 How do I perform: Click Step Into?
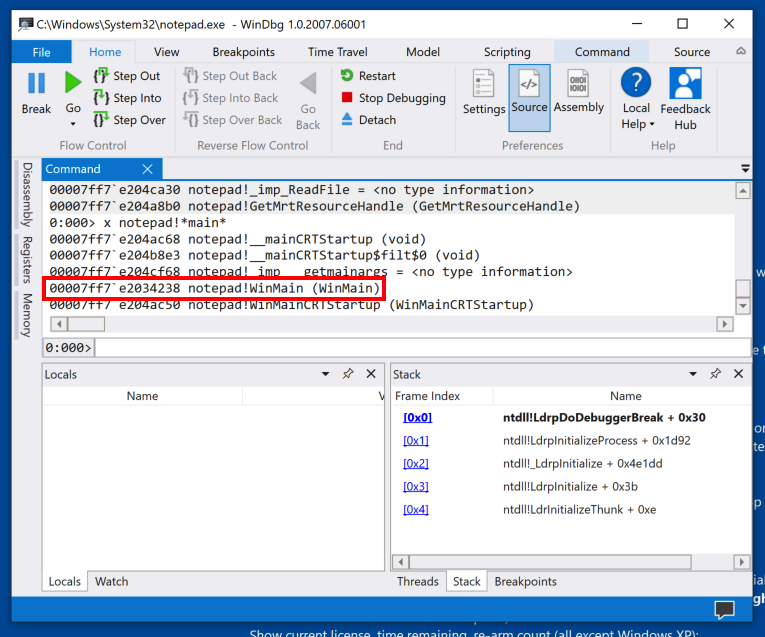(128, 98)
